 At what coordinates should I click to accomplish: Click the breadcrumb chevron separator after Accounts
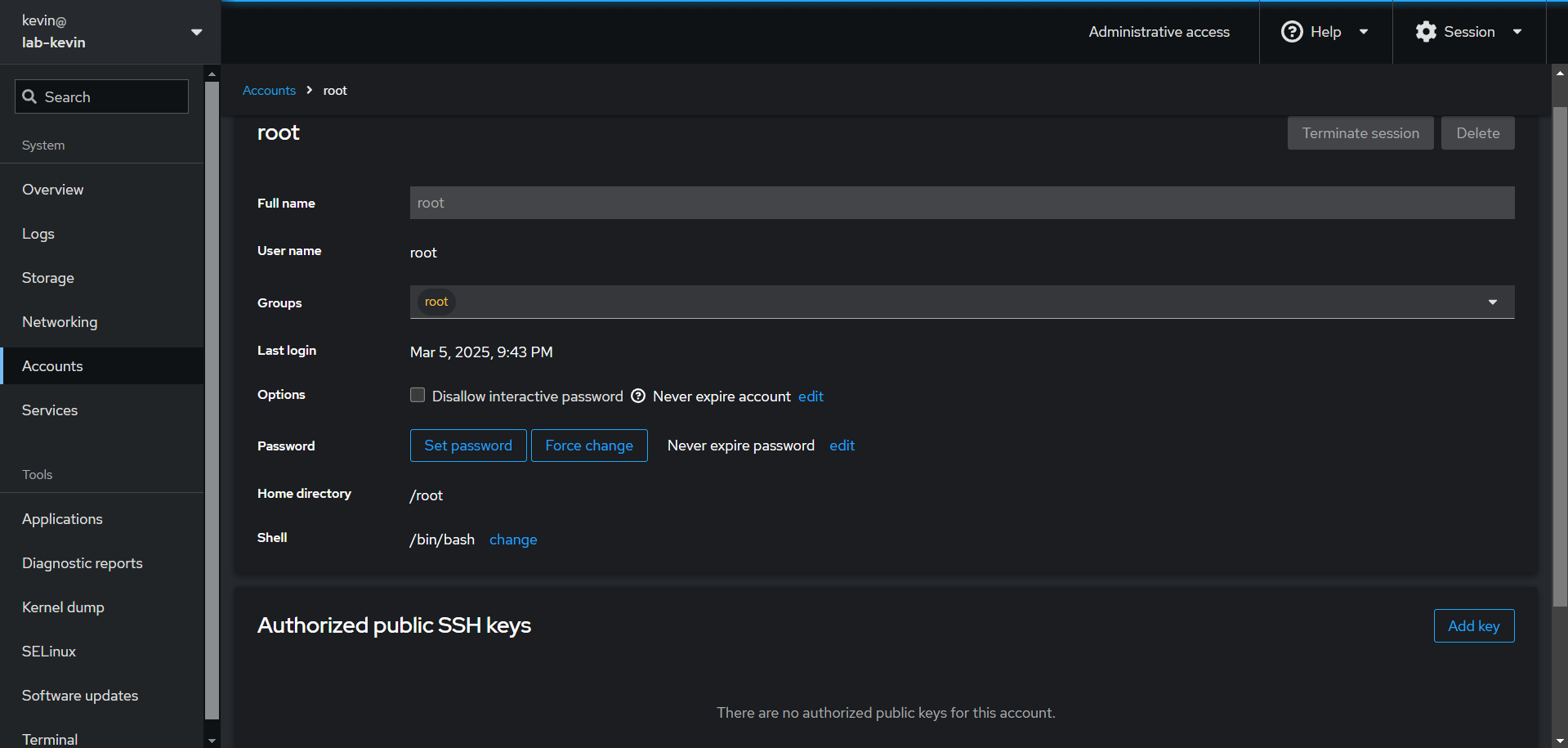click(310, 90)
